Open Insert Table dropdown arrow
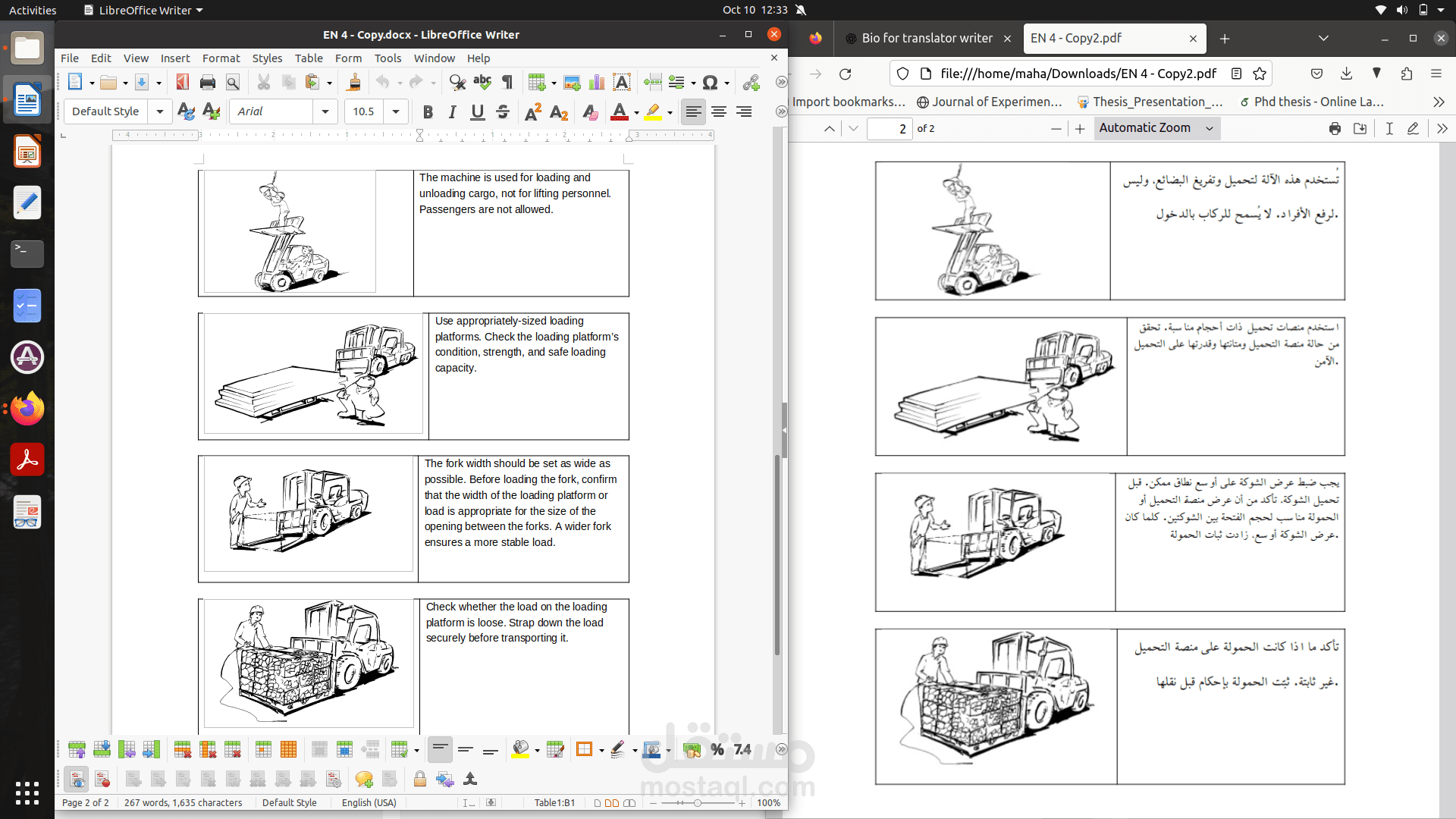Viewport: 1456px width, 819px height. click(x=554, y=83)
